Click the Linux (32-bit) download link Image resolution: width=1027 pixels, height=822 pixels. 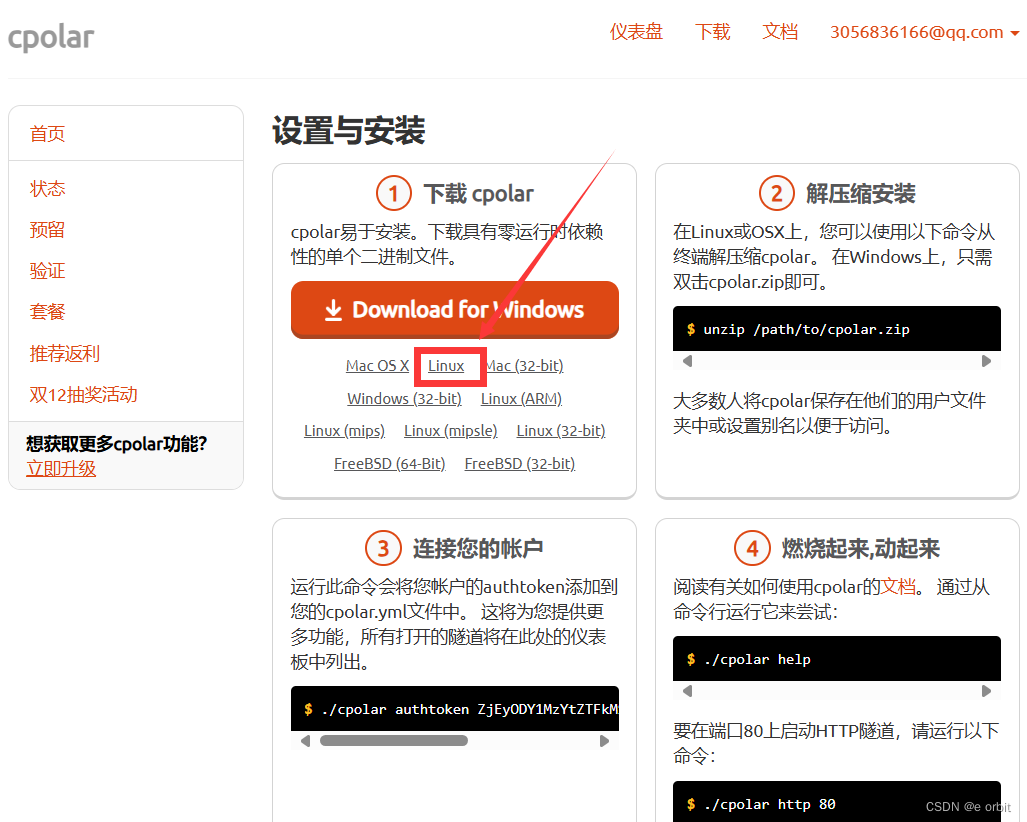[x=561, y=430]
